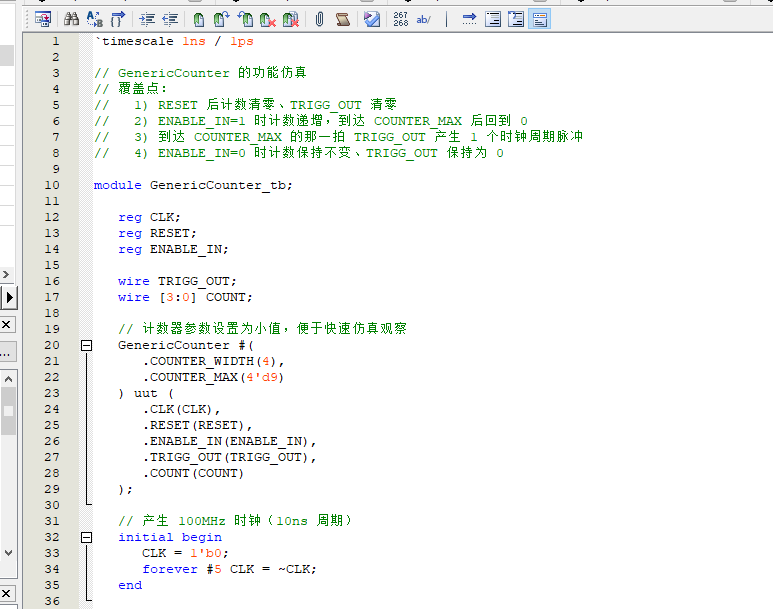The image size is (773, 609).
Task: Click line number 10 in the gutter
Action: [x=52, y=185]
